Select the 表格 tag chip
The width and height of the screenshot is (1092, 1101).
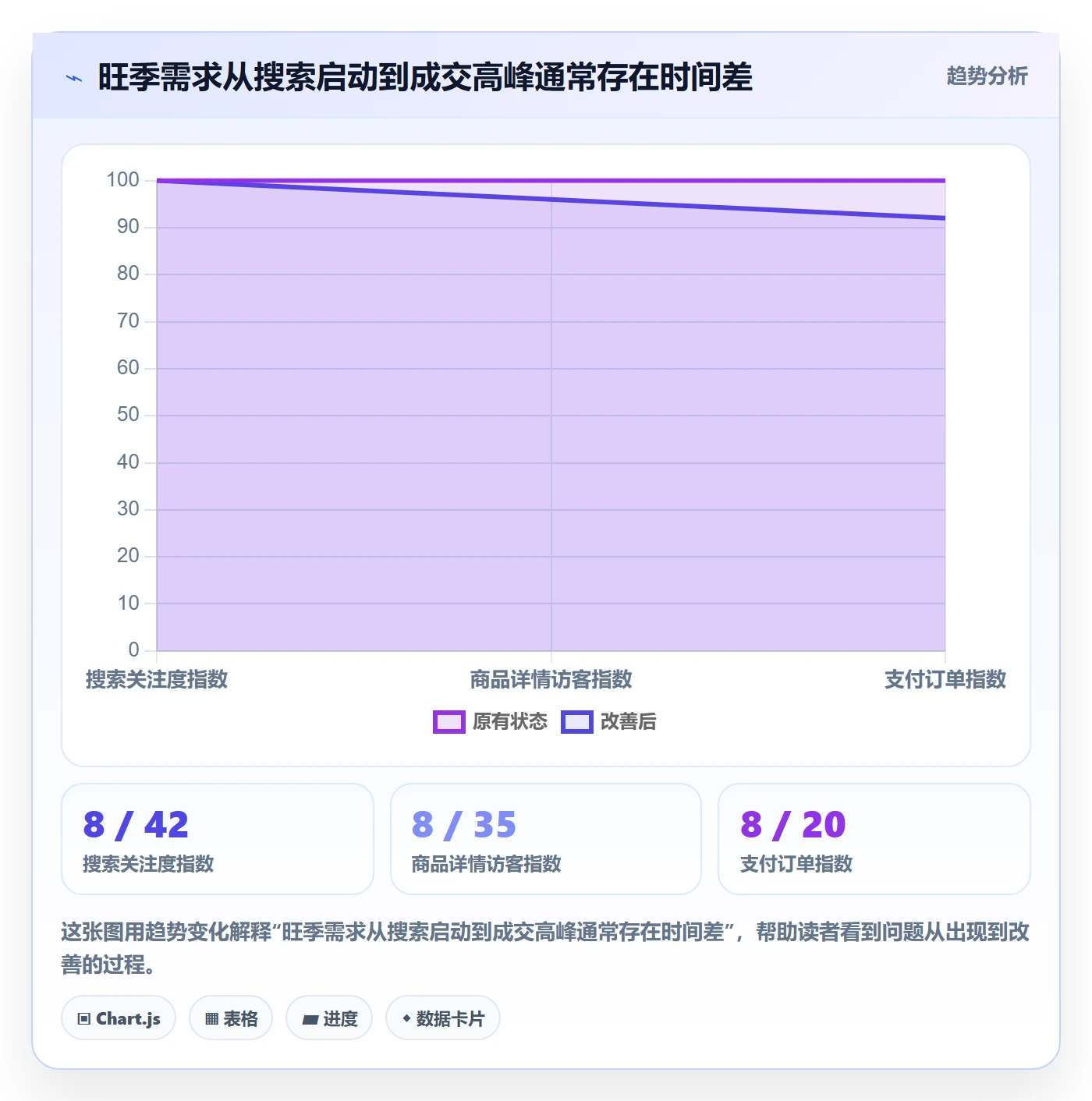click(231, 1018)
